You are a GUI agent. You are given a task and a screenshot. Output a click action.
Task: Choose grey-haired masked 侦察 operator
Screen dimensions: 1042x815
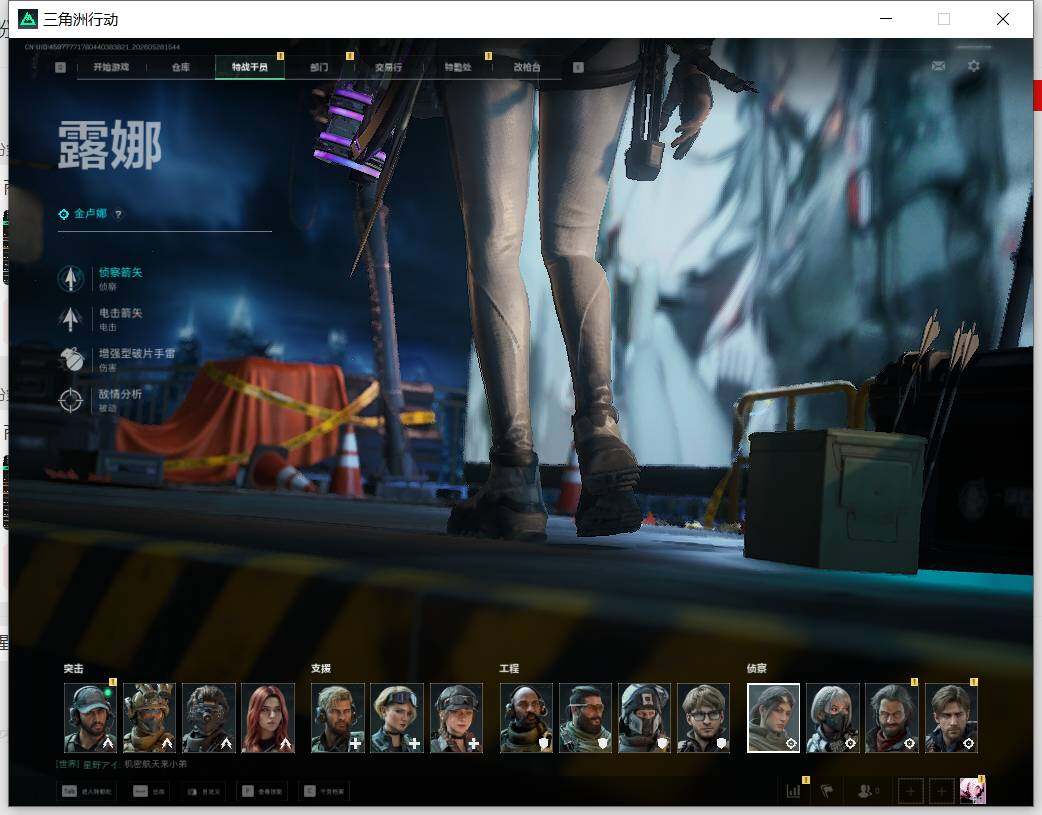pyautogui.click(x=833, y=718)
